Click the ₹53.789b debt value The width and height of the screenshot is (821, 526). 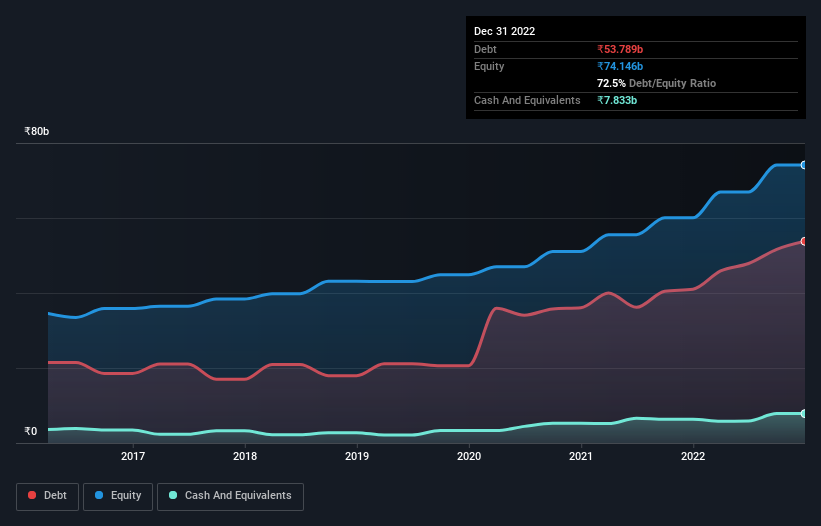point(620,49)
